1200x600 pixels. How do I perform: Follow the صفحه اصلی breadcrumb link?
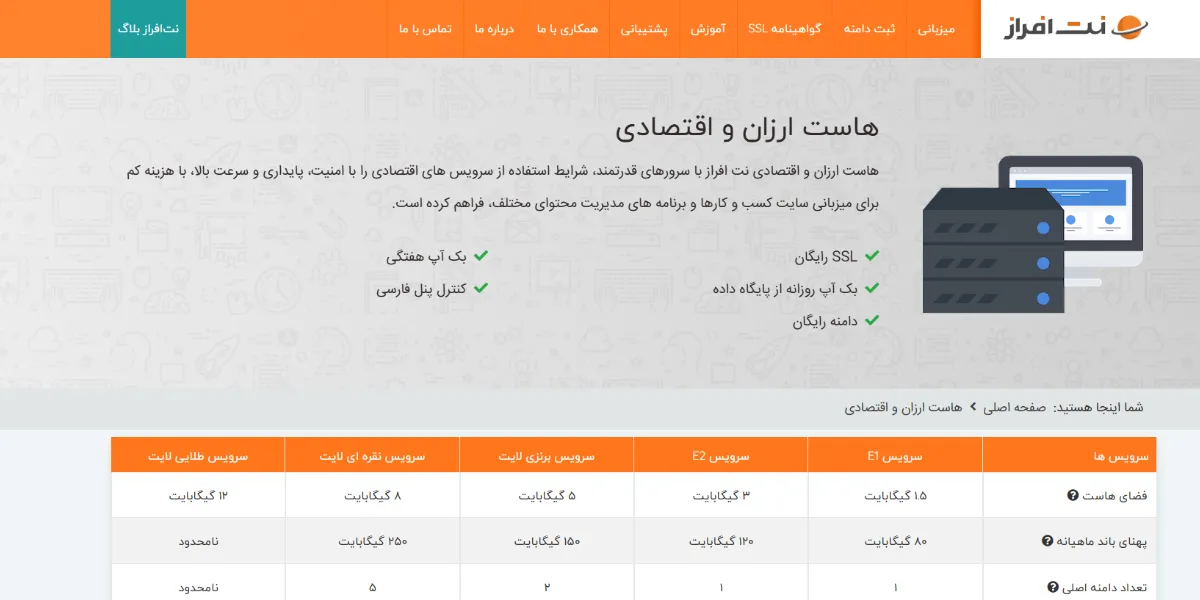click(1014, 408)
